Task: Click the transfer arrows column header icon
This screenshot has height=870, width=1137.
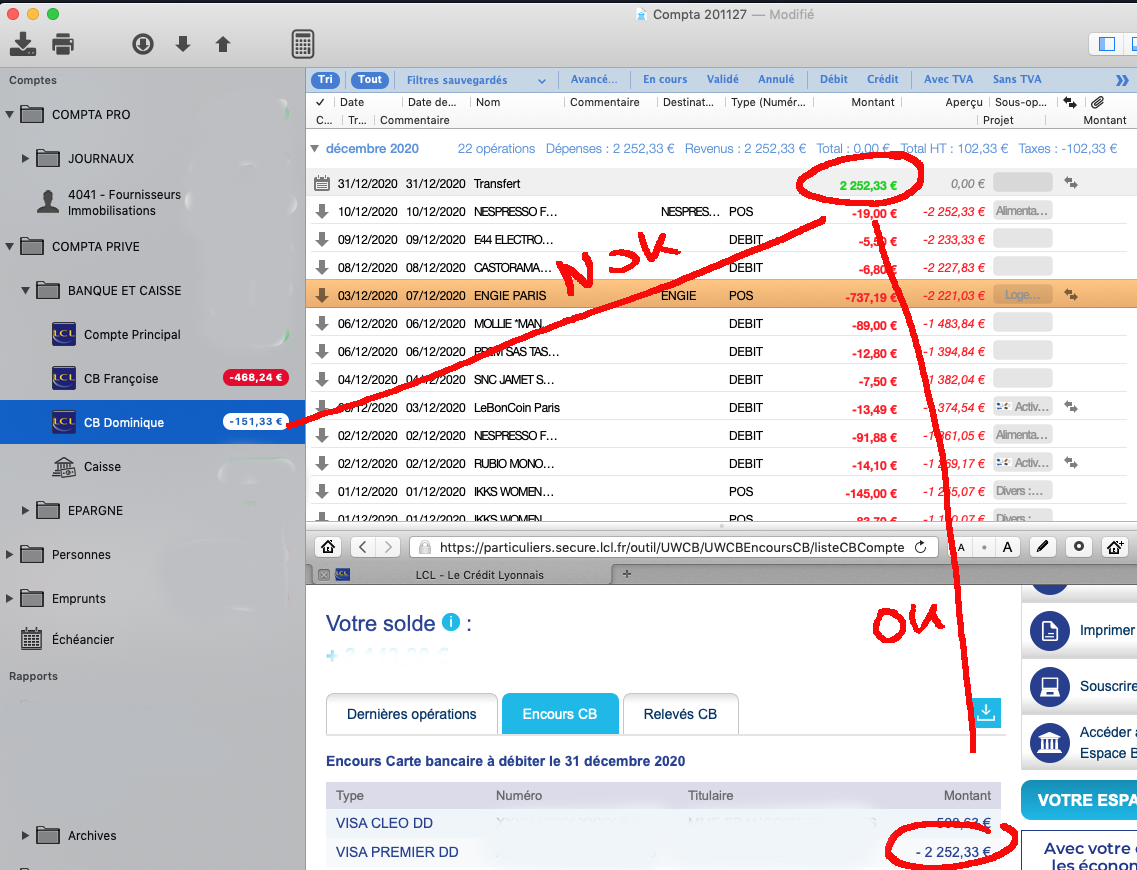Action: click(x=1070, y=102)
